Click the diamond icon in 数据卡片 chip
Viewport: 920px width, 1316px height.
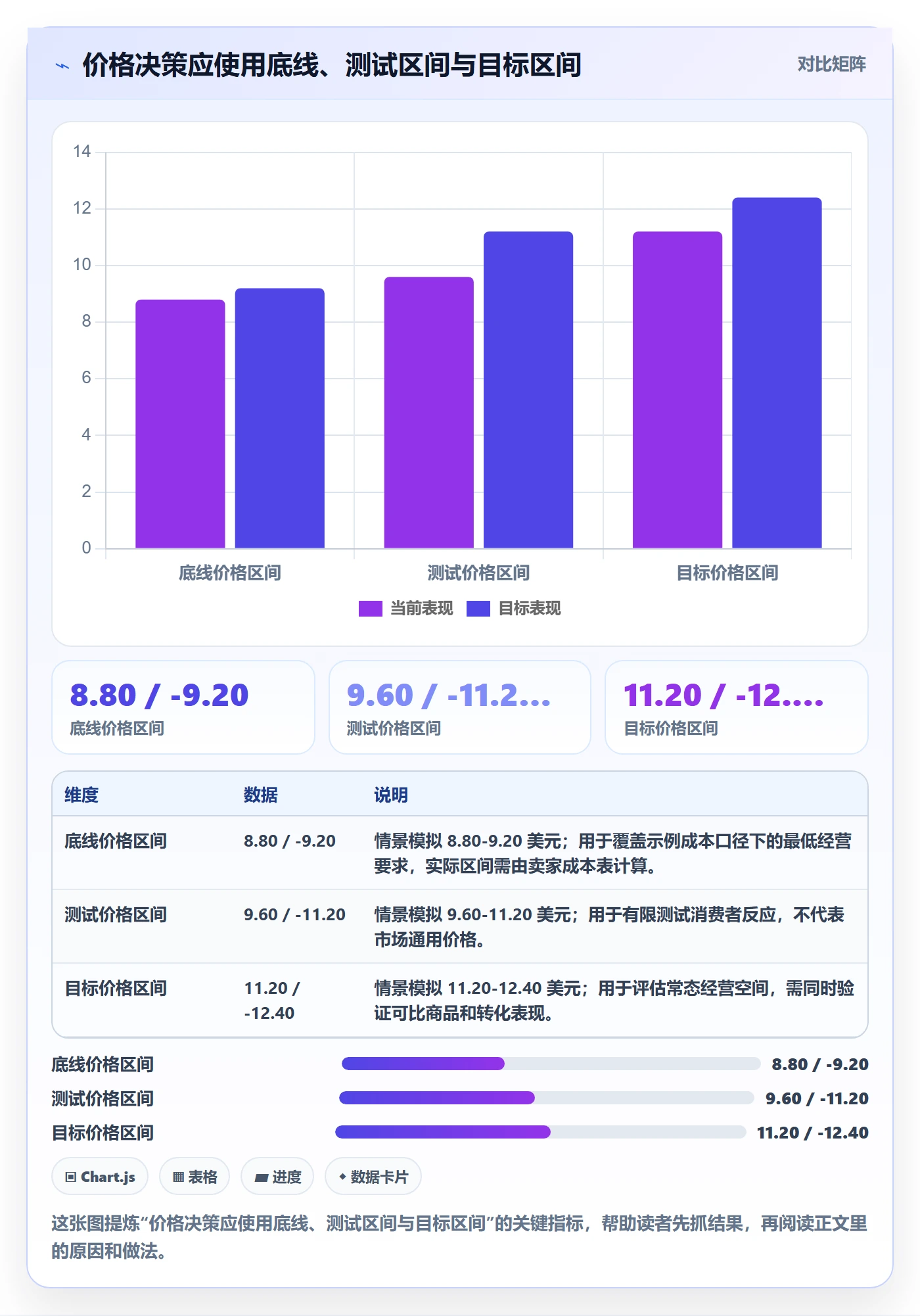[342, 1176]
